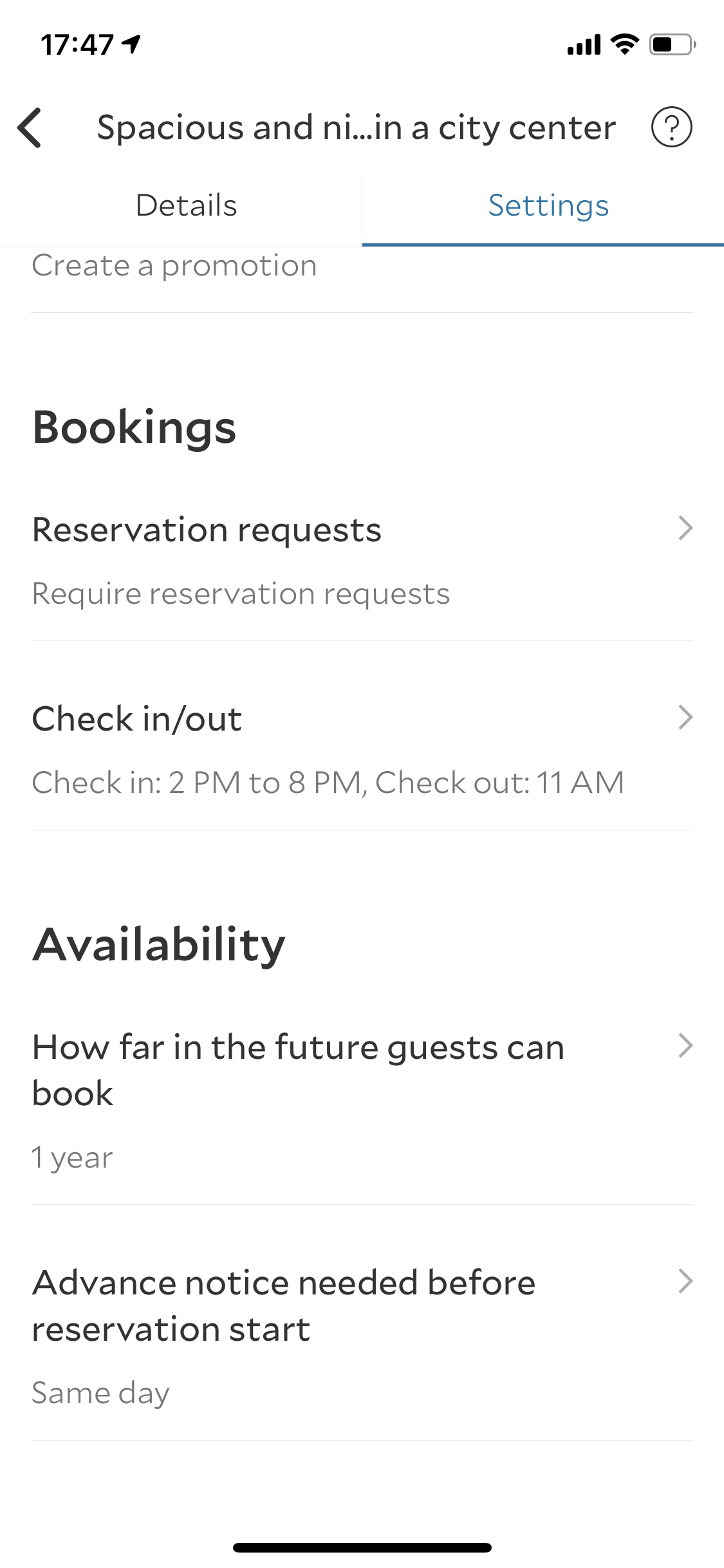This screenshot has height=1568, width=724.
Task: Expand future booking window chevron
Action: [x=685, y=1046]
